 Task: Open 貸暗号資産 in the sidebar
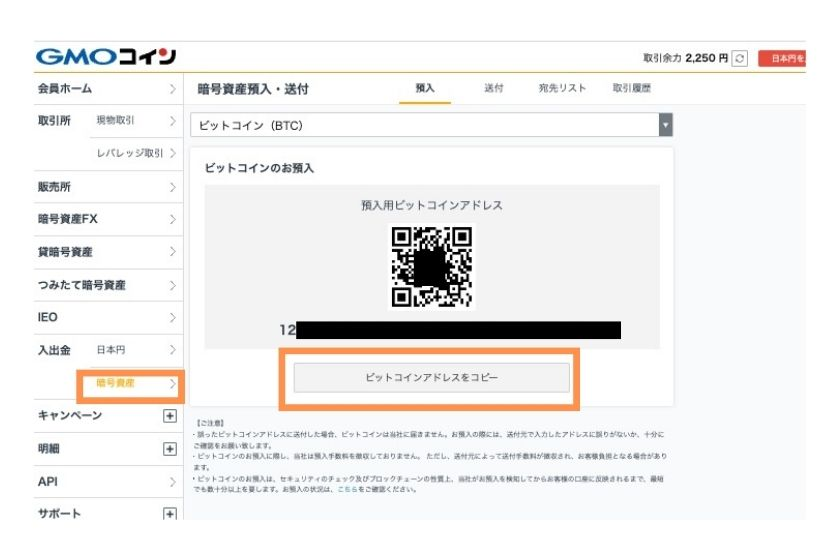(x=108, y=252)
